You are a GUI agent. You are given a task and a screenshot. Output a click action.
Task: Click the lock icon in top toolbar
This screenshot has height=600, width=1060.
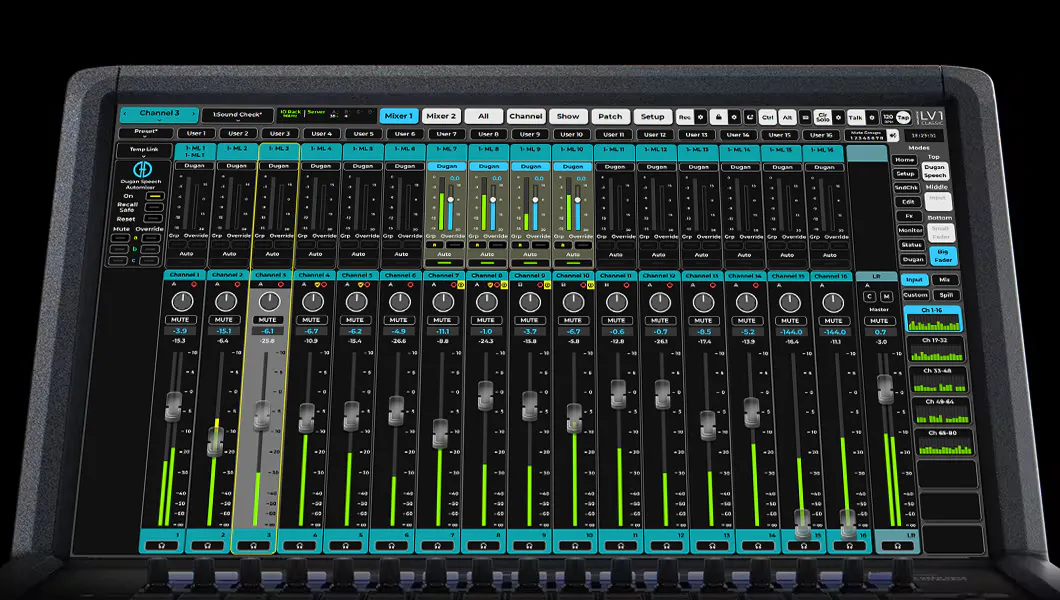(718, 117)
